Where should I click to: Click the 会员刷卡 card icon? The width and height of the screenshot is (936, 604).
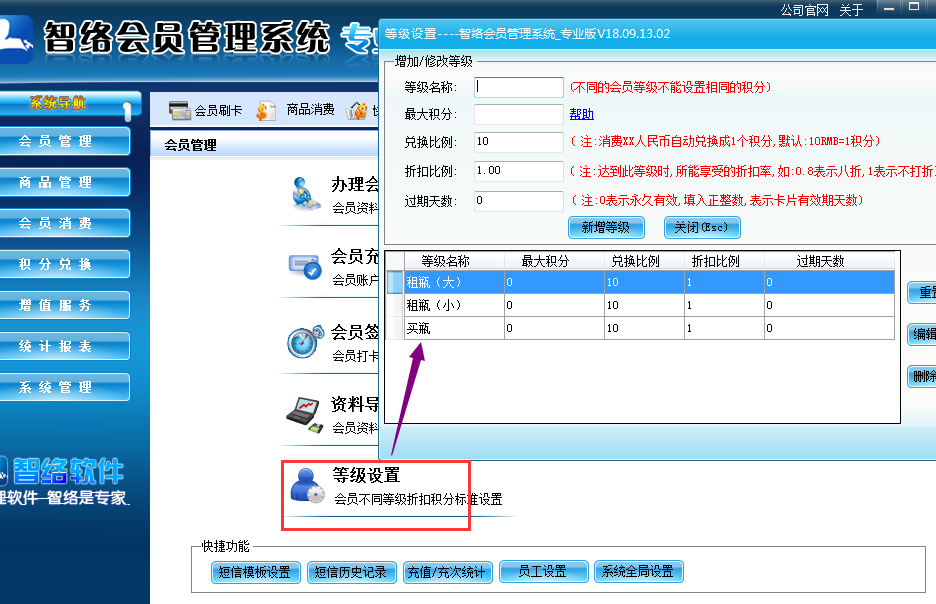(x=180, y=110)
